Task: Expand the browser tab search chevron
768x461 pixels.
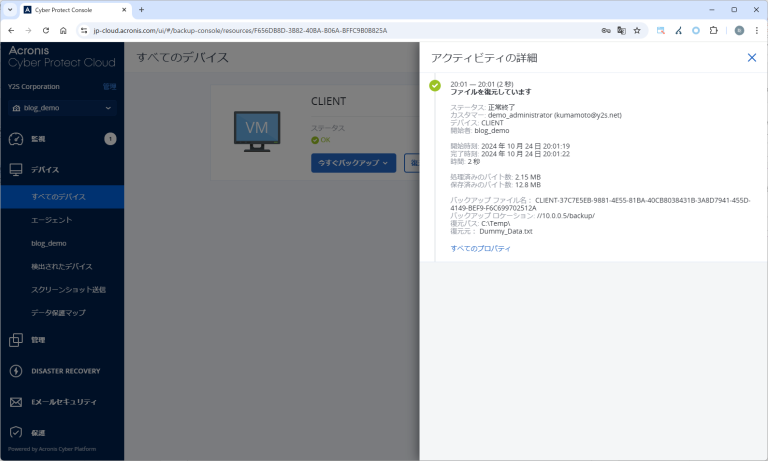Action: pyautogui.click(x=12, y=9)
